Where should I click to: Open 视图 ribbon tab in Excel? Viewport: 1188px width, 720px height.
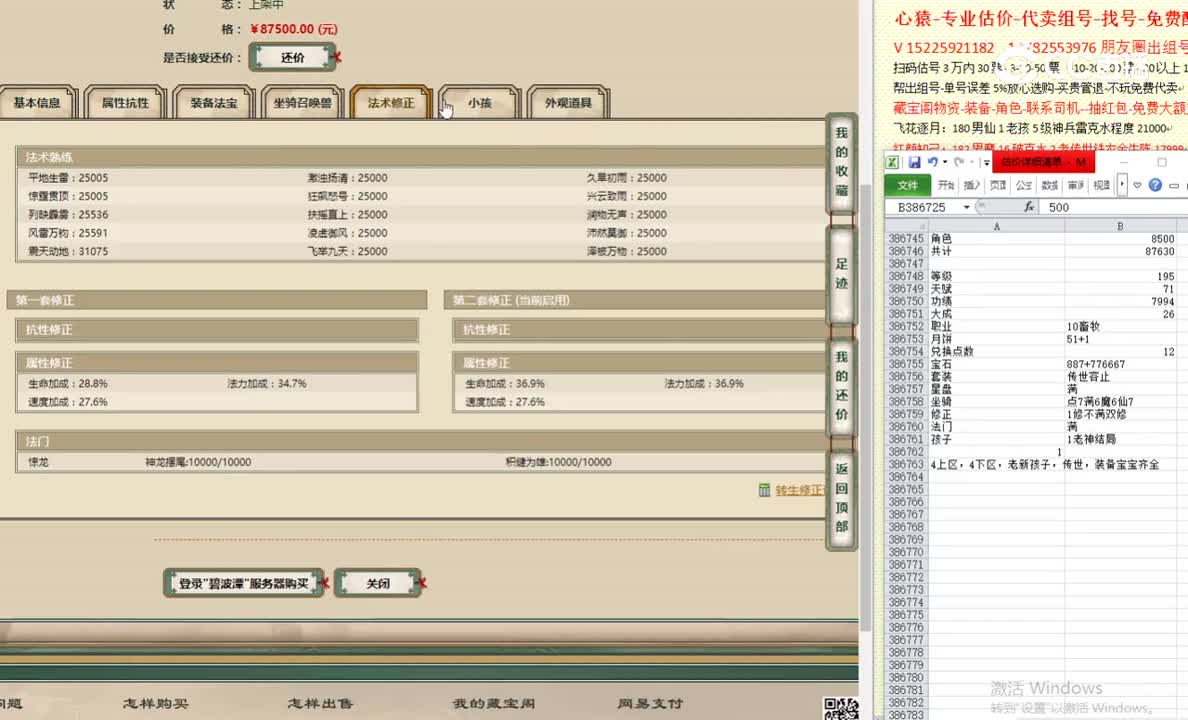pos(1102,185)
